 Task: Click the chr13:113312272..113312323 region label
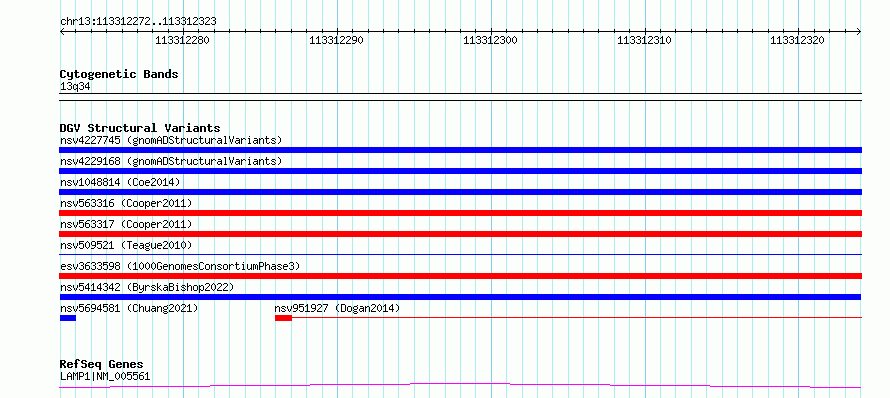pyautogui.click(x=138, y=22)
